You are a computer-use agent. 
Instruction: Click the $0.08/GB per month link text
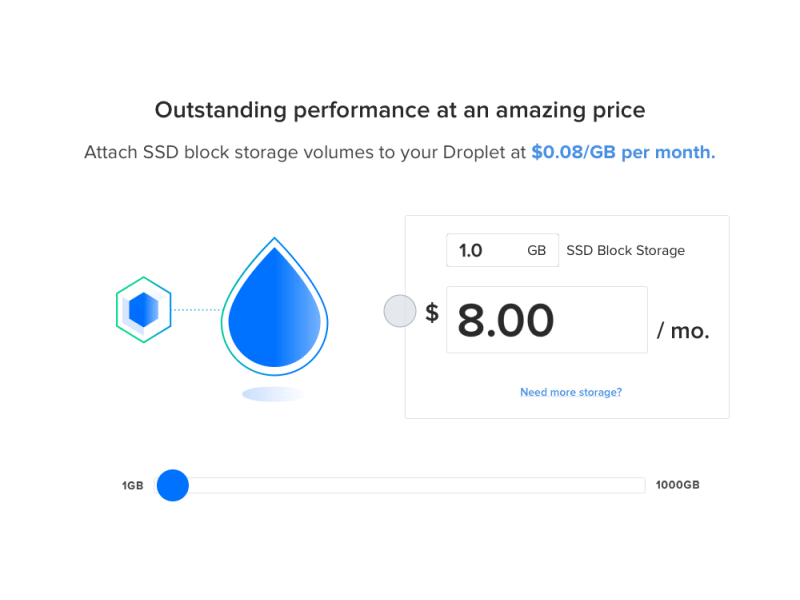pos(623,152)
